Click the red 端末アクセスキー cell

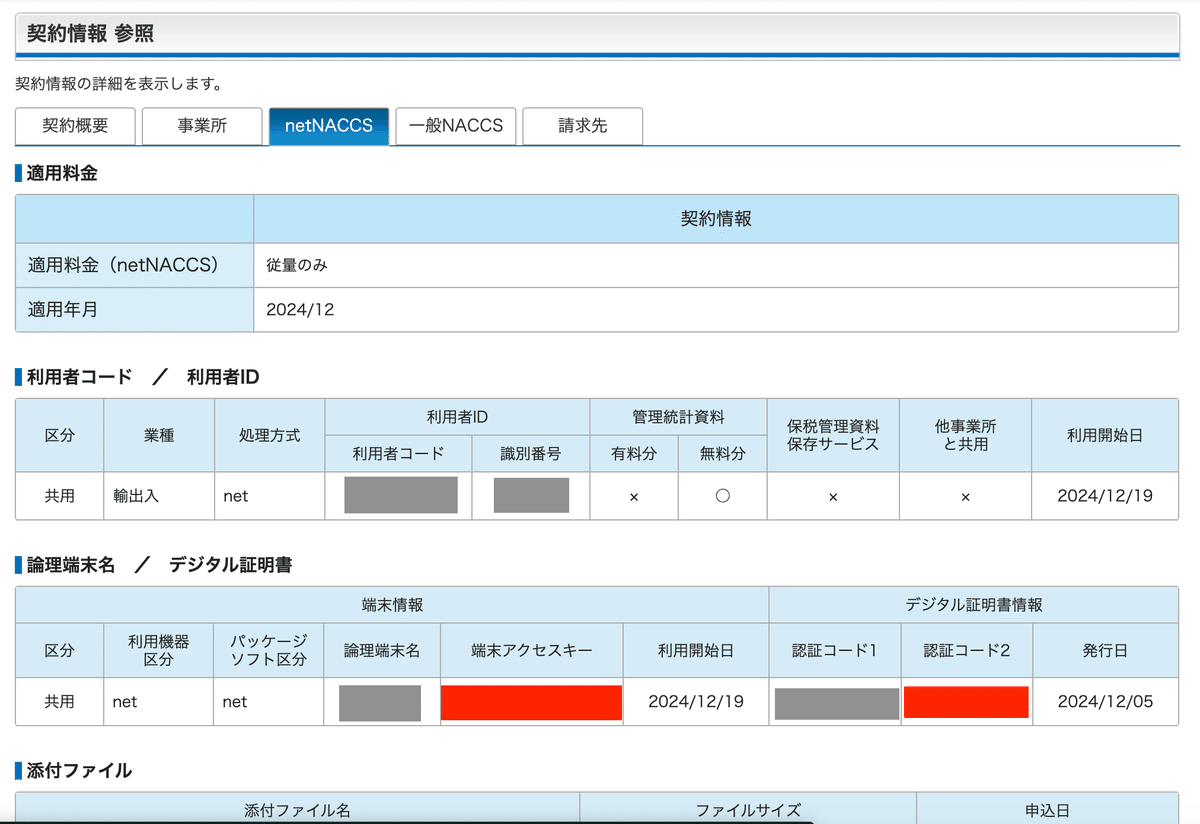[530, 702]
